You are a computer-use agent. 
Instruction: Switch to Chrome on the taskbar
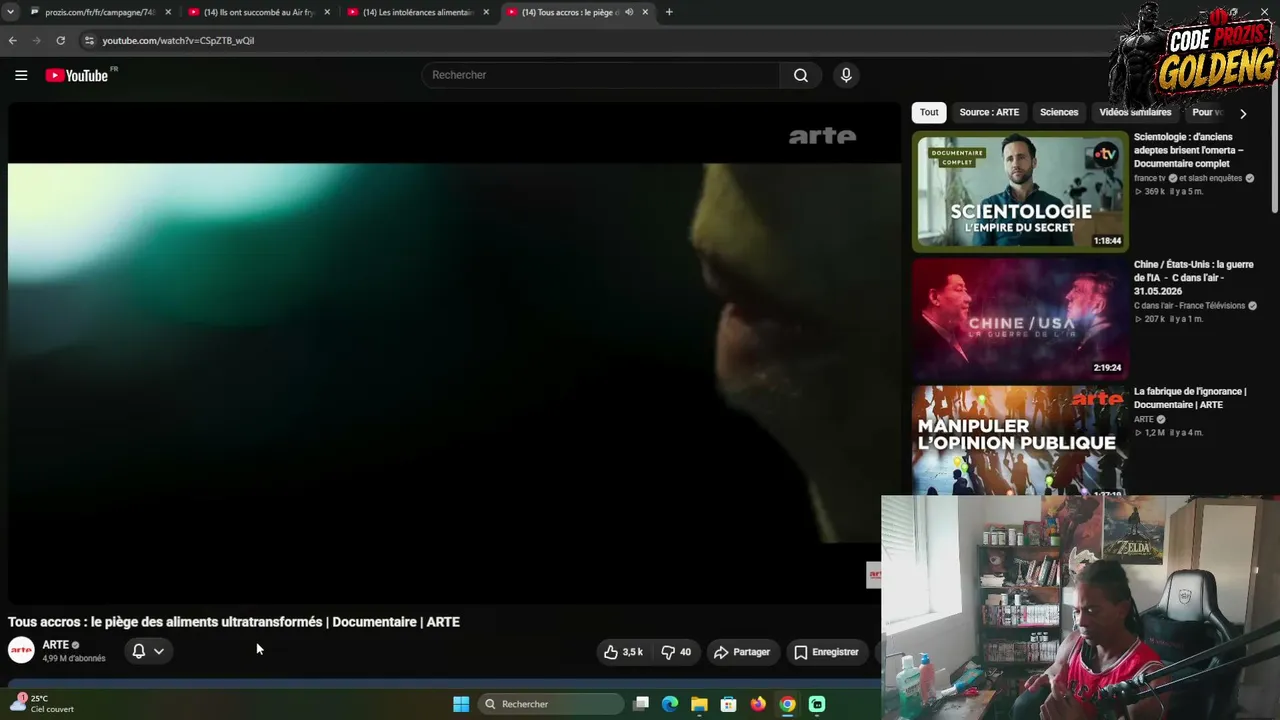(x=788, y=704)
